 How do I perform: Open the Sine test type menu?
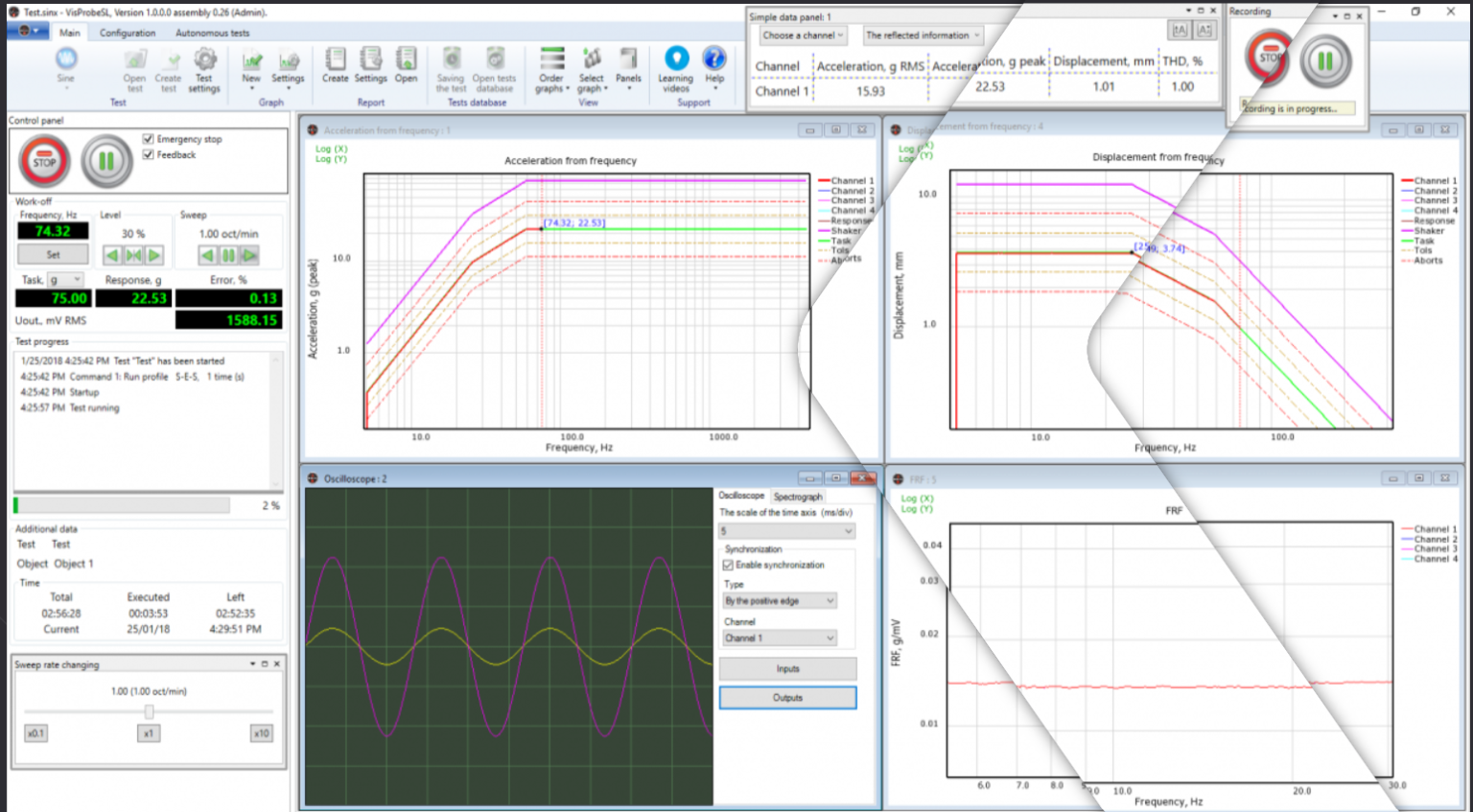tap(65, 68)
